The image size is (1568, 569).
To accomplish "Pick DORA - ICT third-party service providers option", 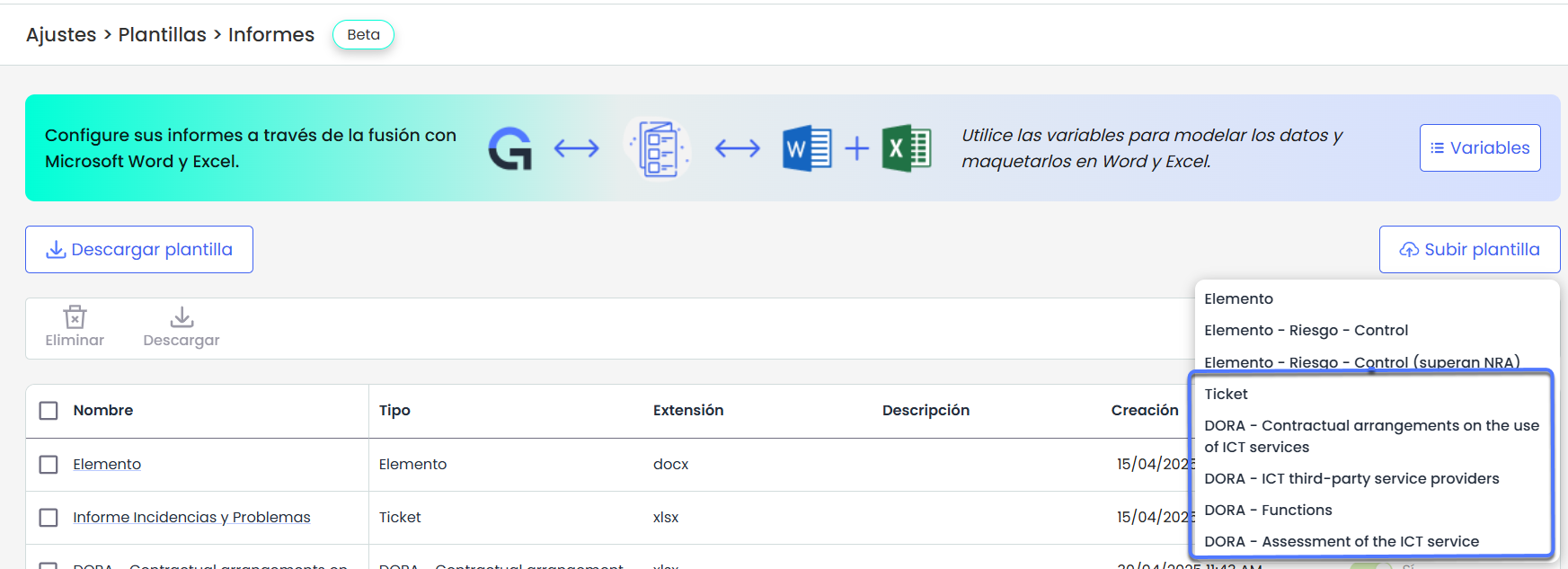I will [1351, 478].
